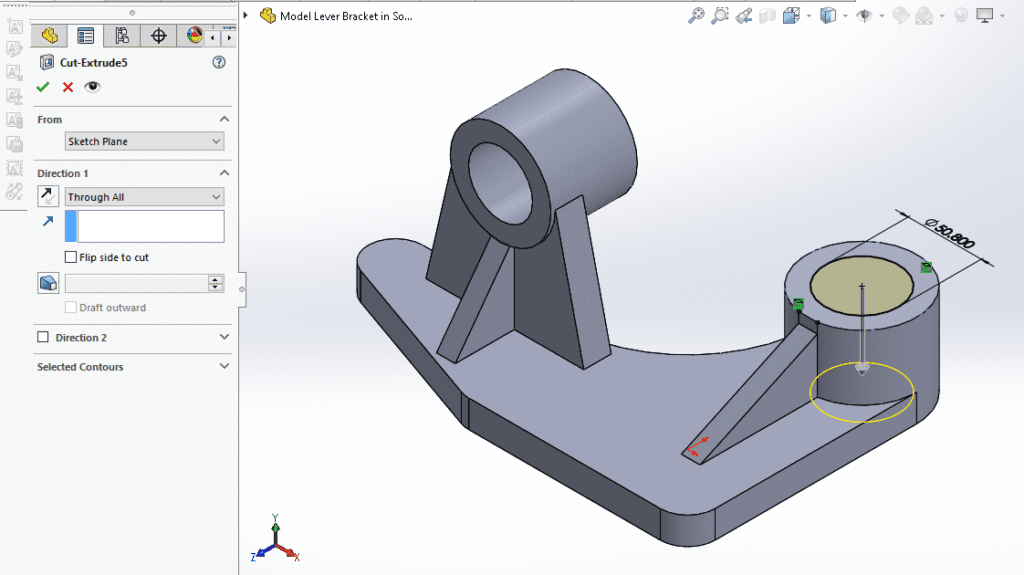Click the View Settings sphere icon
This screenshot has width=1024, height=575.
coord(961,16)
